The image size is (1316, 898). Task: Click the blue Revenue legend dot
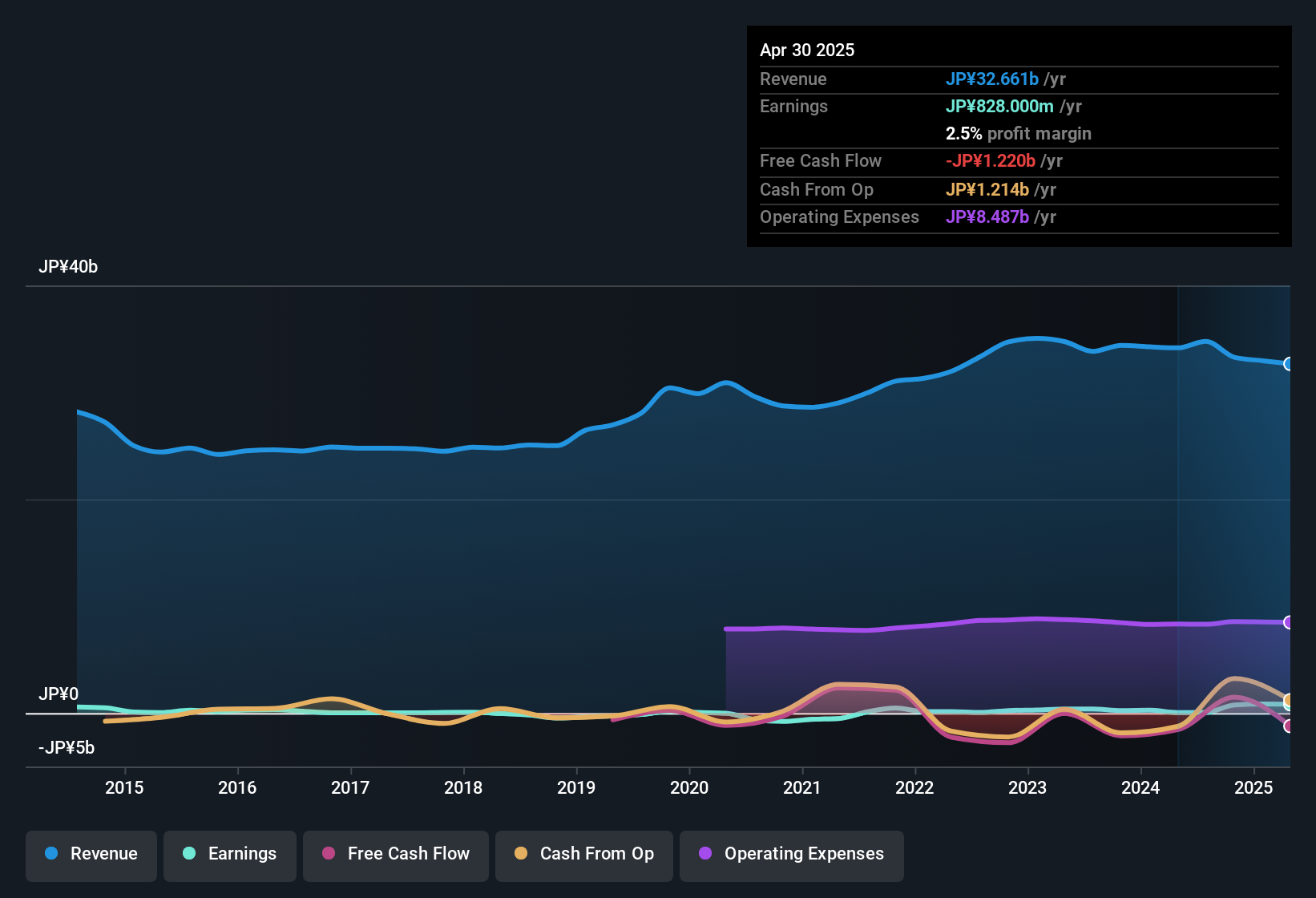[x=51, y=854]
